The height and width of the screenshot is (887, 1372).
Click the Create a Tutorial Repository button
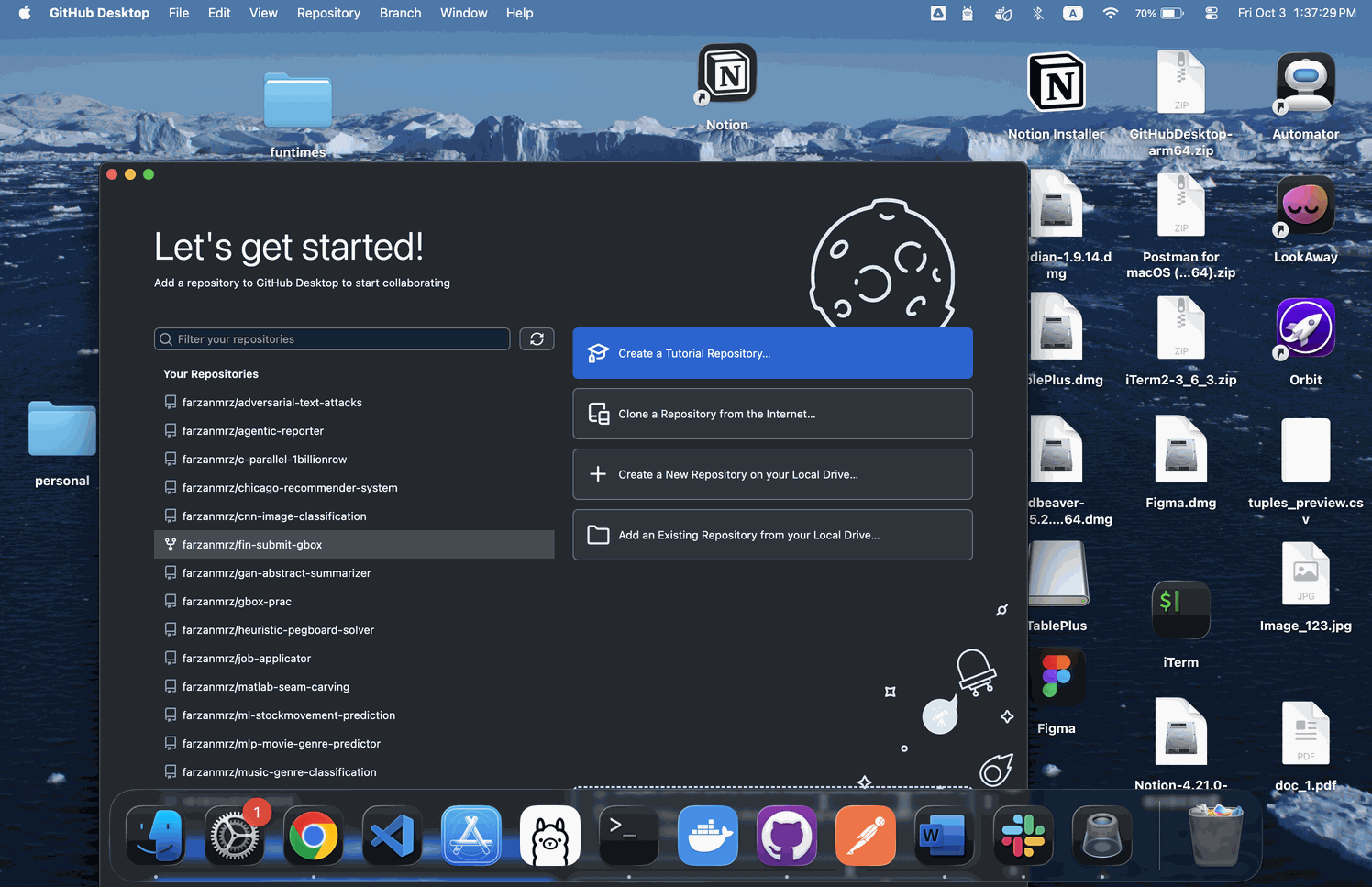pos(772,353)
